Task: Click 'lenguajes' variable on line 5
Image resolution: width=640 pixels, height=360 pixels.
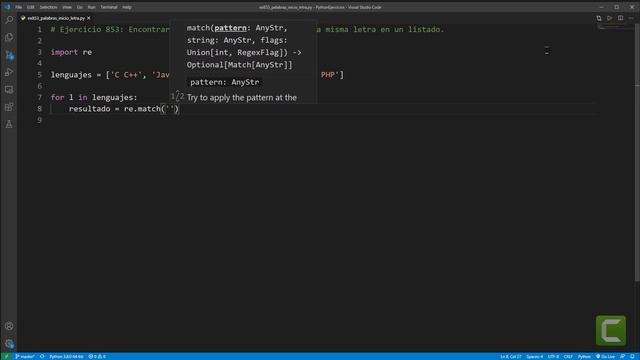Action: click(x=71, y=75)
